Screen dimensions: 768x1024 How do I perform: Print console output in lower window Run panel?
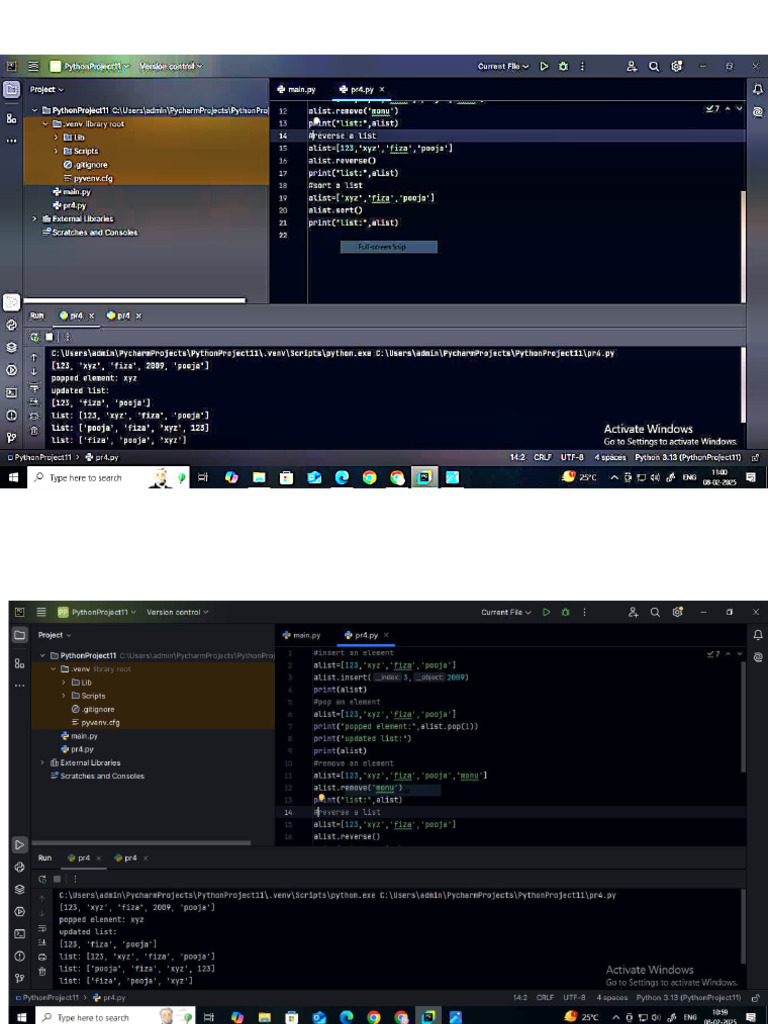[42, 957]
